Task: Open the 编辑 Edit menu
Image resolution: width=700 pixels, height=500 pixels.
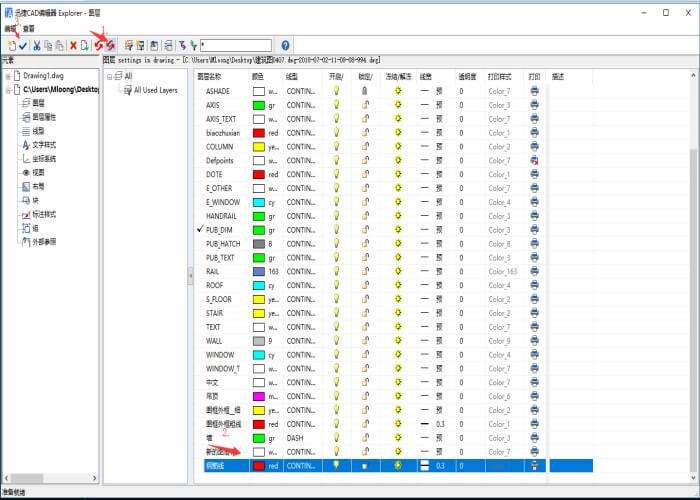Action: pyautogui.click(x=10, y=29)
